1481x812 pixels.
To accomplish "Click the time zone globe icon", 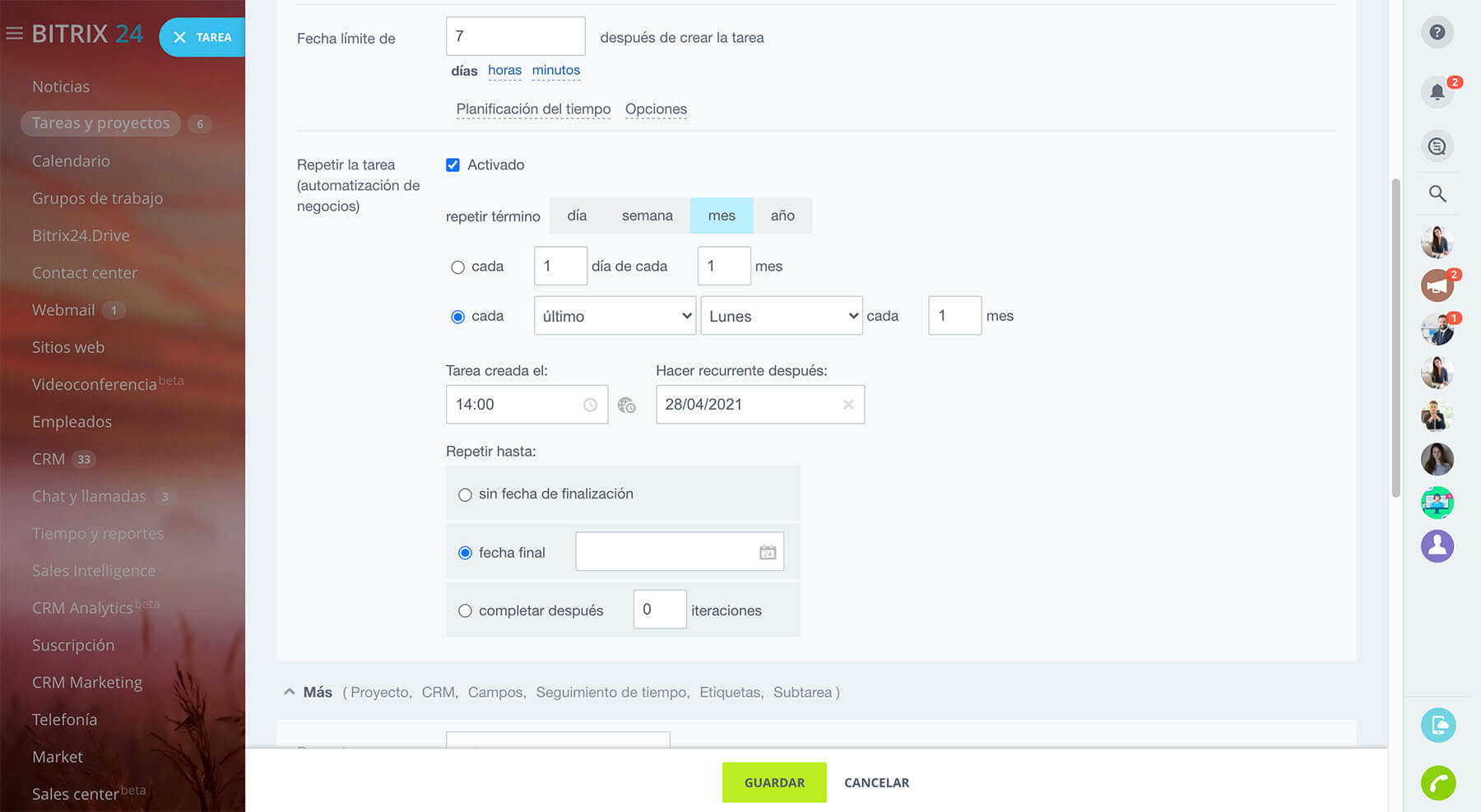I will tap(626, 405).
